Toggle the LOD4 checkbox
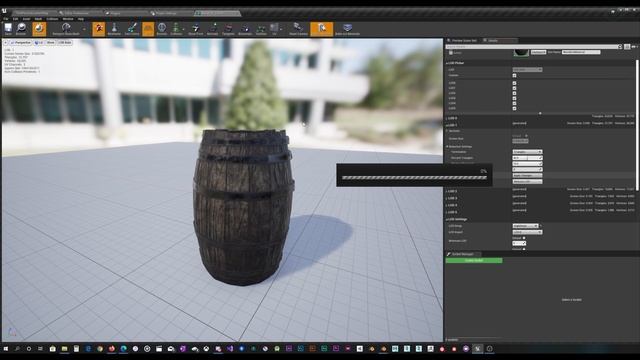This screenshot has height=360, width=640. click(x=514, y=103)
